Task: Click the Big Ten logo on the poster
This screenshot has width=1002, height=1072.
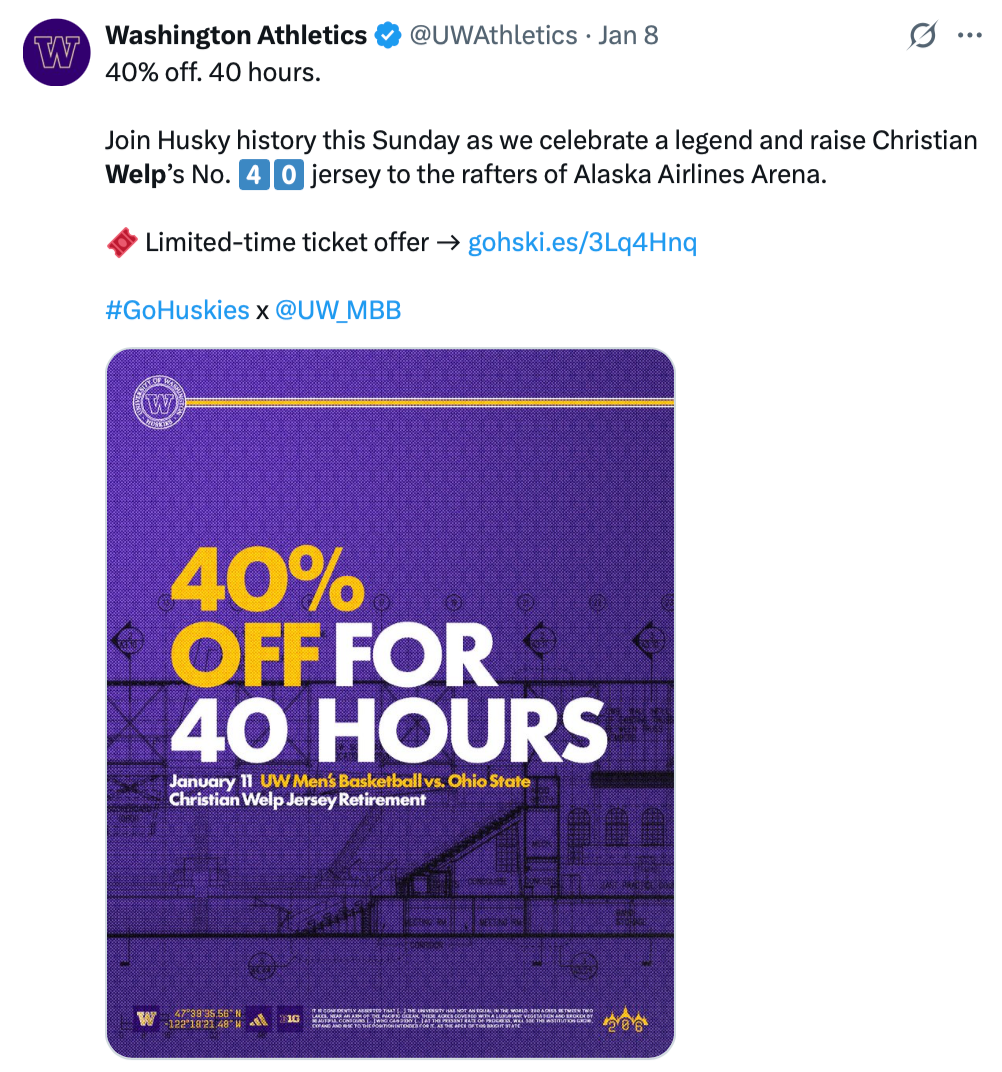Action: pos(290,1020)
